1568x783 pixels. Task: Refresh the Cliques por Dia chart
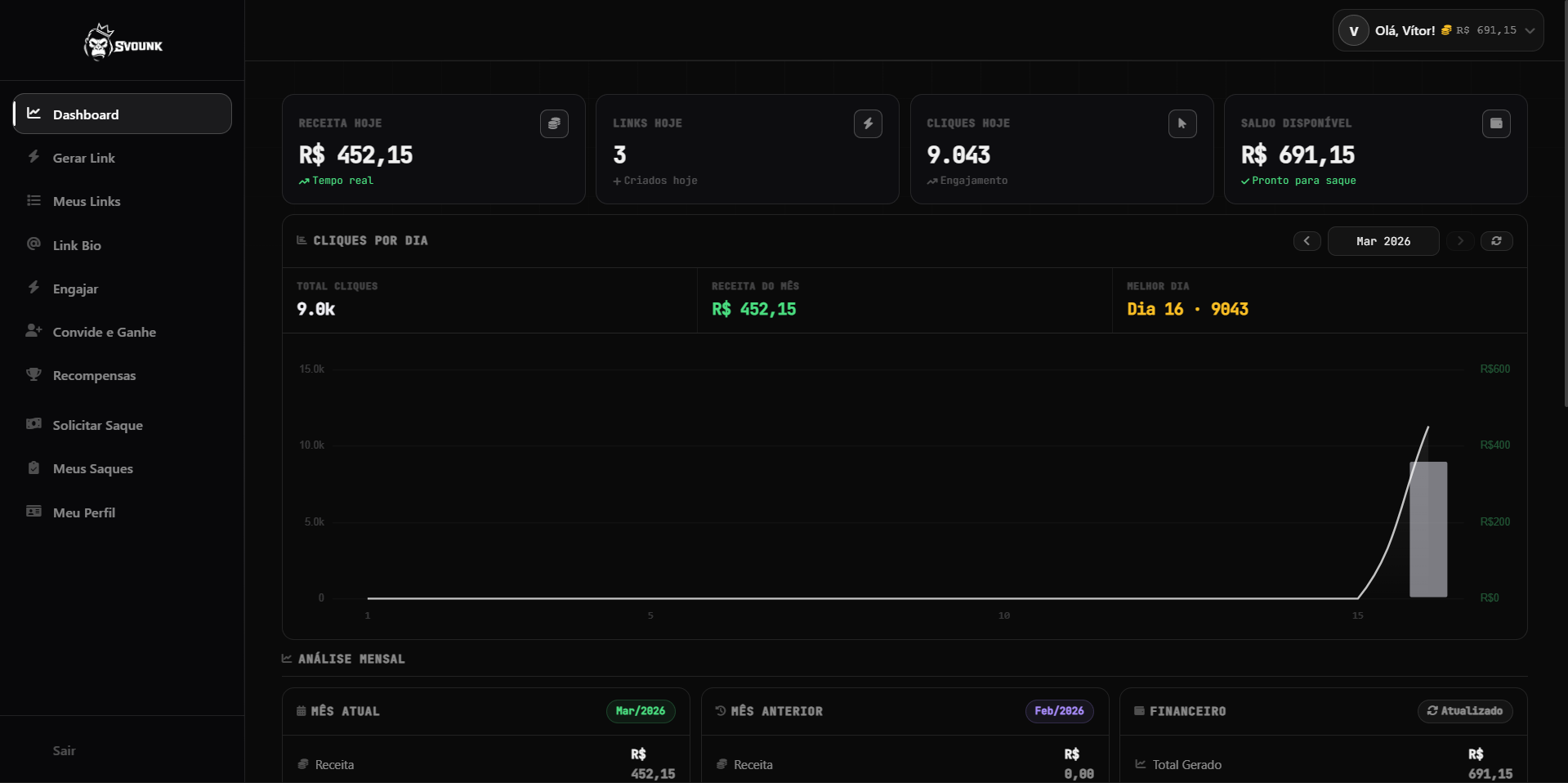1496,241
